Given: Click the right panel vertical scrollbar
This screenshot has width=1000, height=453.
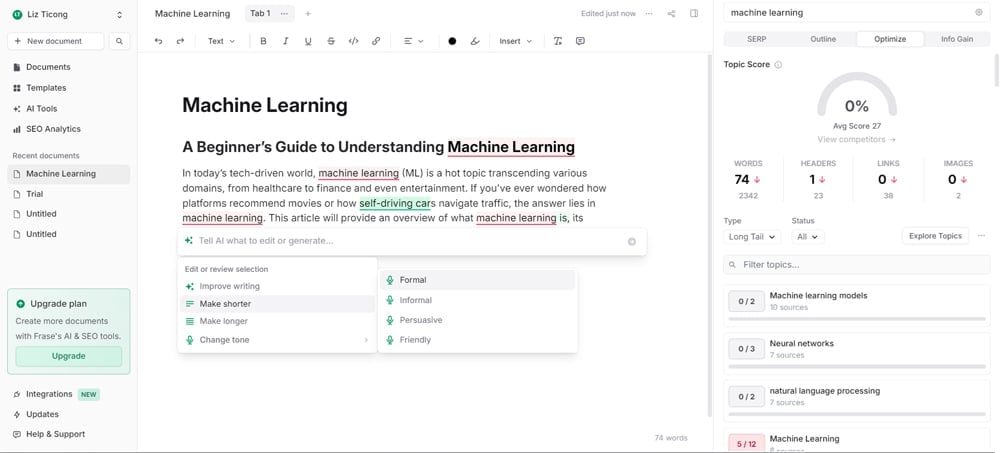Looking at the screenshot, I should click(x=997, y=70).
